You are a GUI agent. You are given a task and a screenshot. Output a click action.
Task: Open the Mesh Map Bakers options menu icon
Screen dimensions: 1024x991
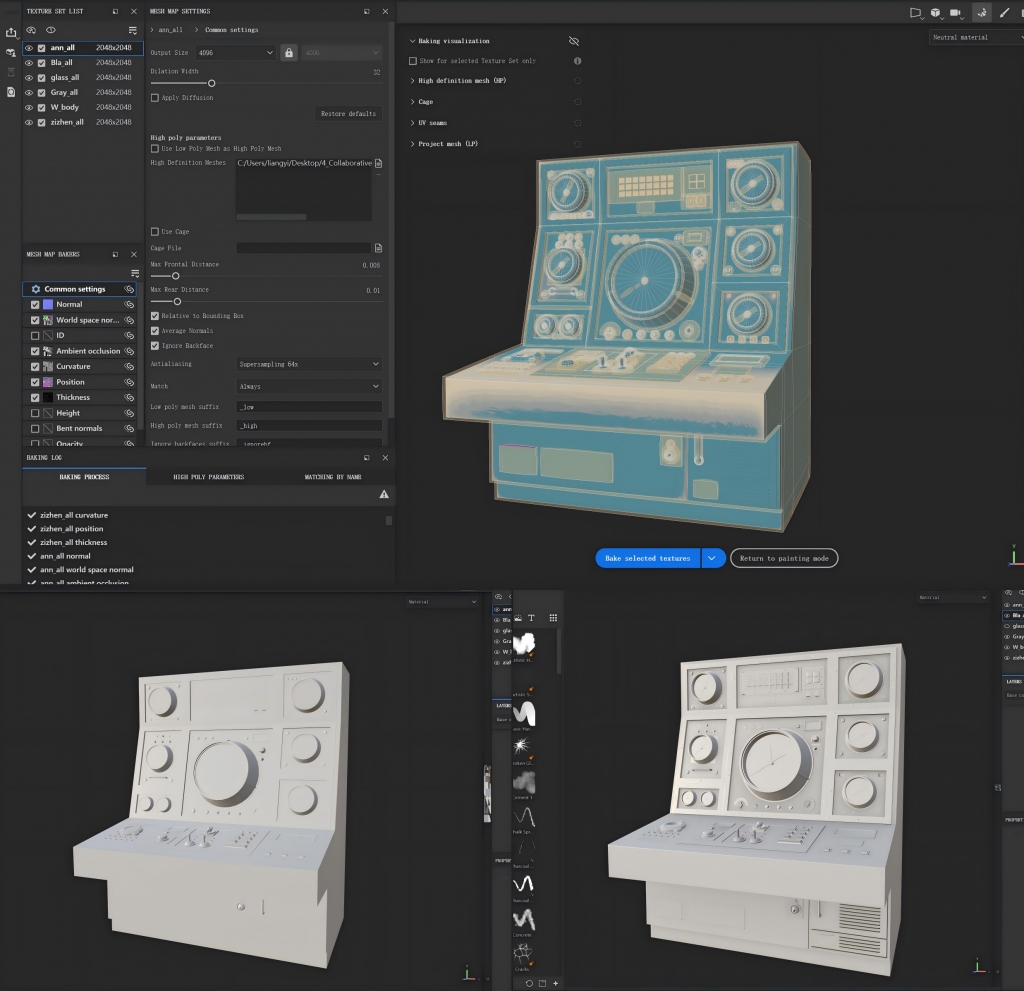point(135,273)
